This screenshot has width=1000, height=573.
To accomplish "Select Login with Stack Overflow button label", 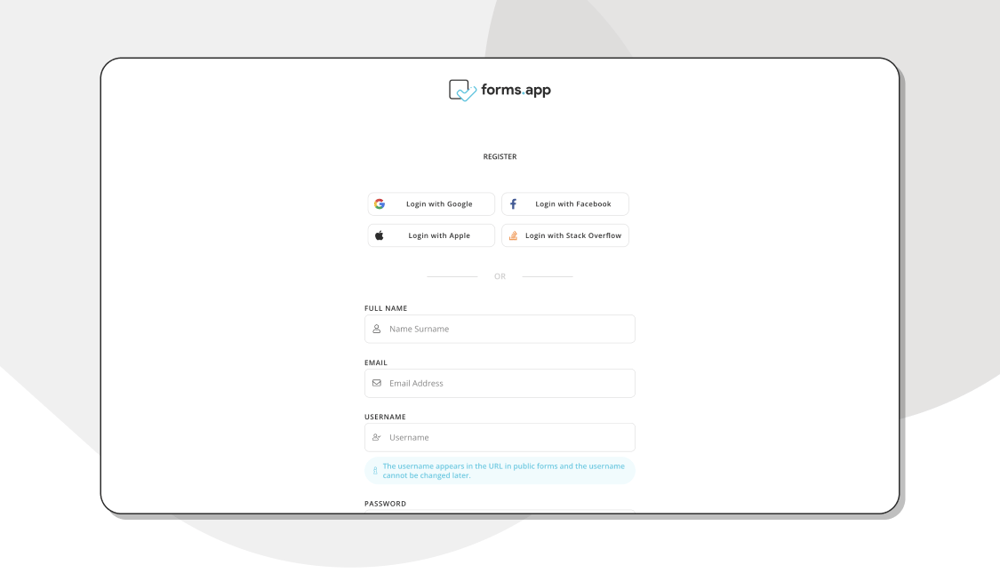I will coord(573,236).
